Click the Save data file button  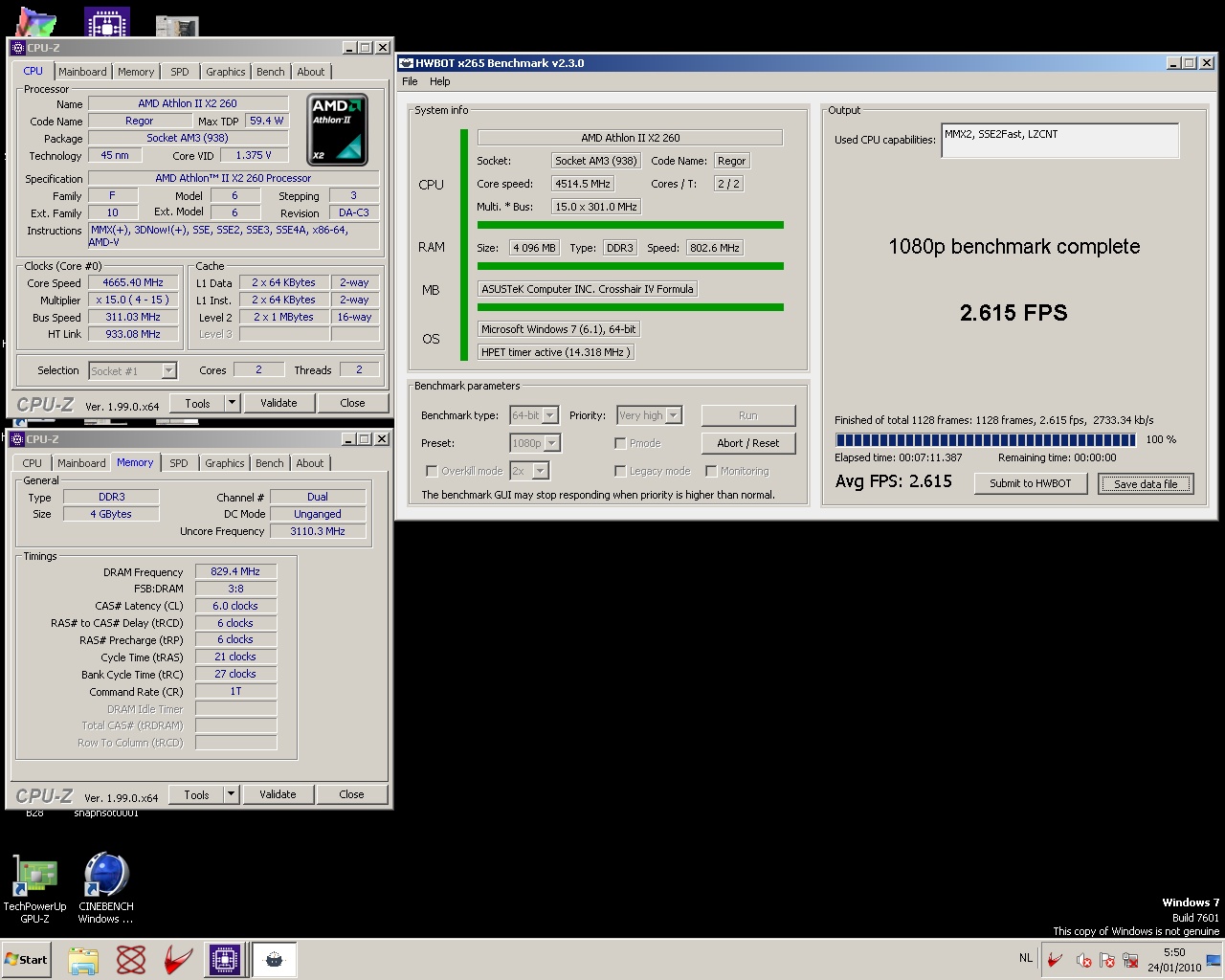click(1146, 484)
